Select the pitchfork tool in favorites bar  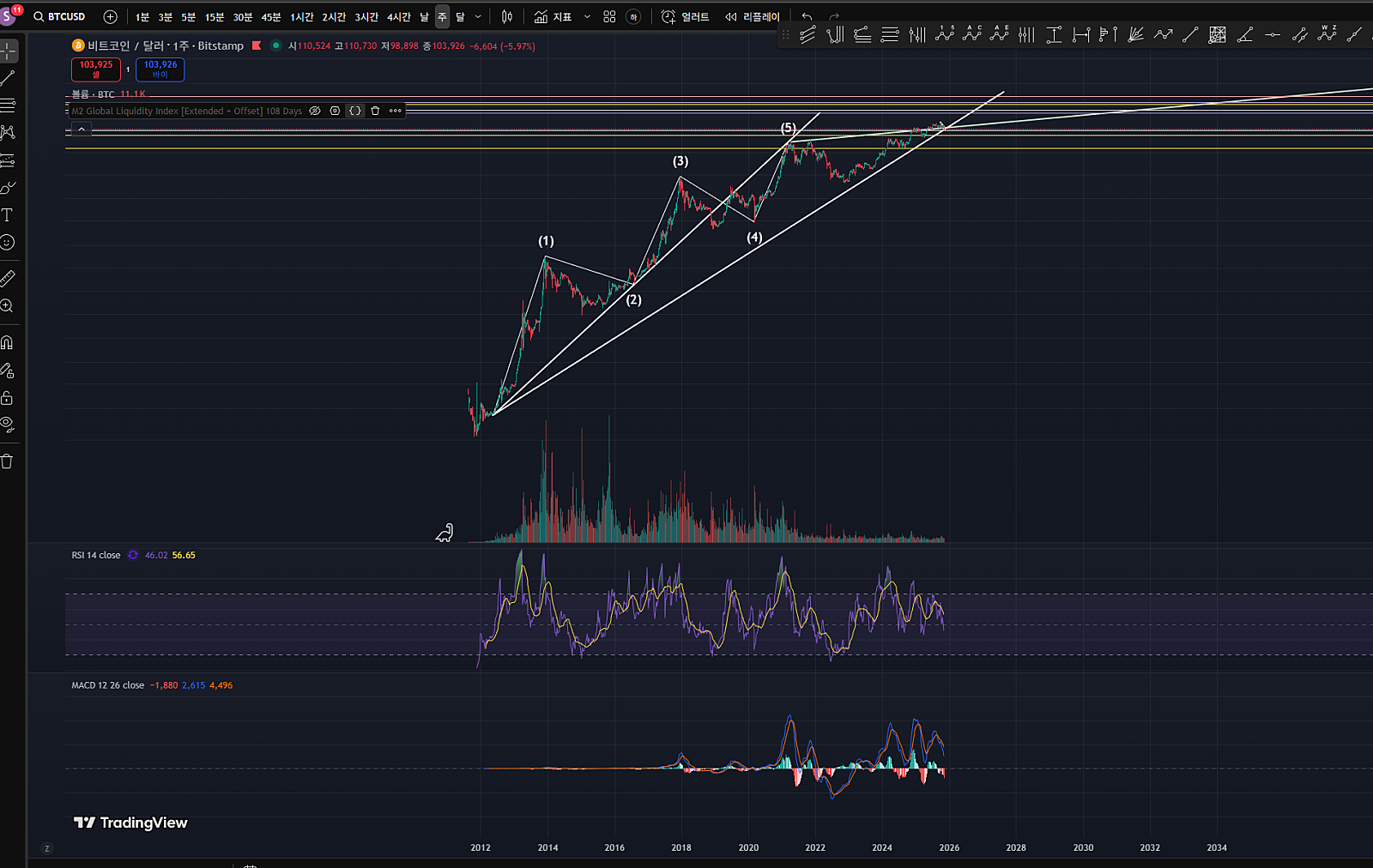(835, 35)
